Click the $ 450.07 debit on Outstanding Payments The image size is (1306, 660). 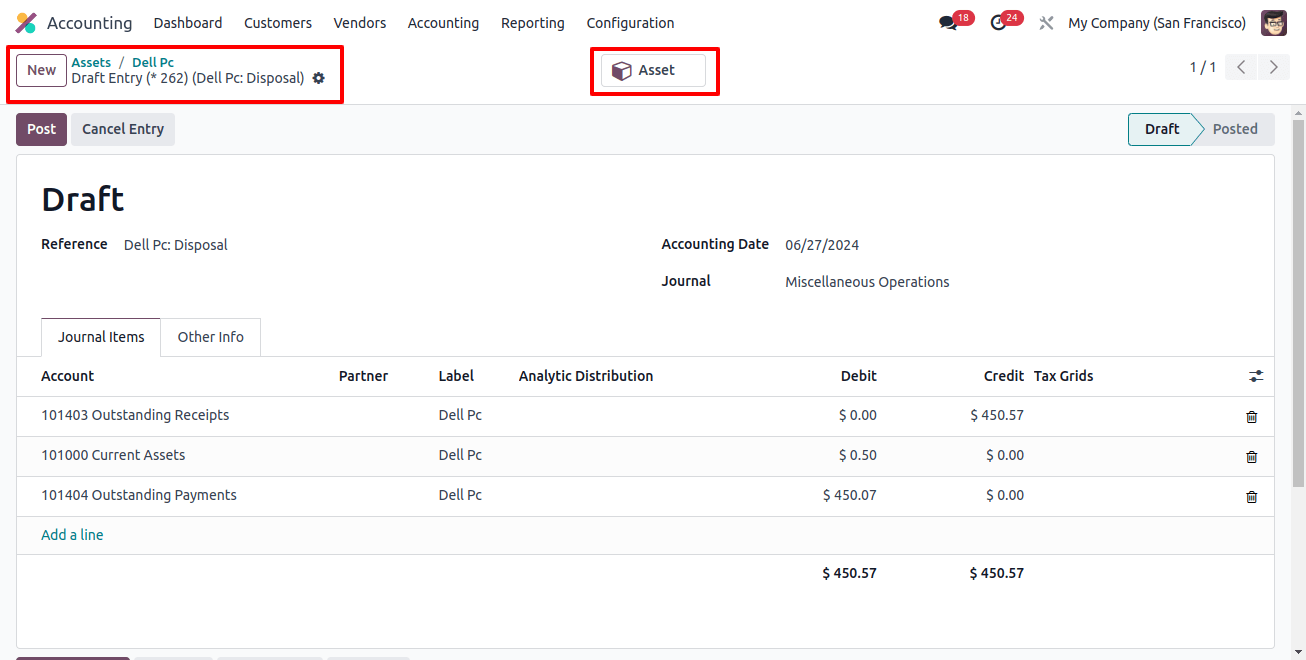[850, 495]
